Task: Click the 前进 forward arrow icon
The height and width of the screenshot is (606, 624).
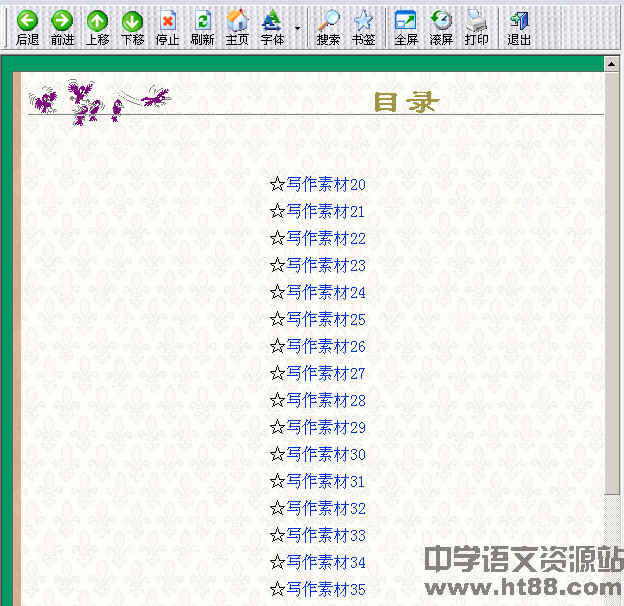Action: click(x=62, y=21)
